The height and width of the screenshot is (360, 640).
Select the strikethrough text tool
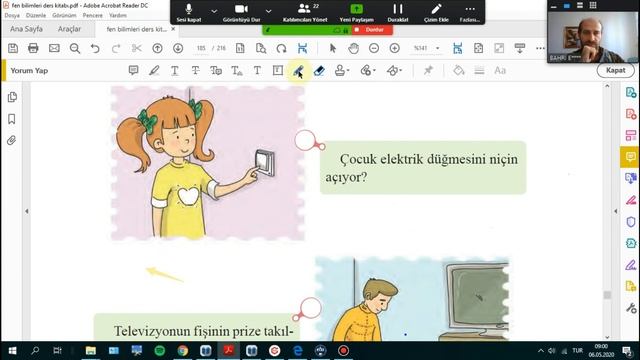tap(196, 71)
